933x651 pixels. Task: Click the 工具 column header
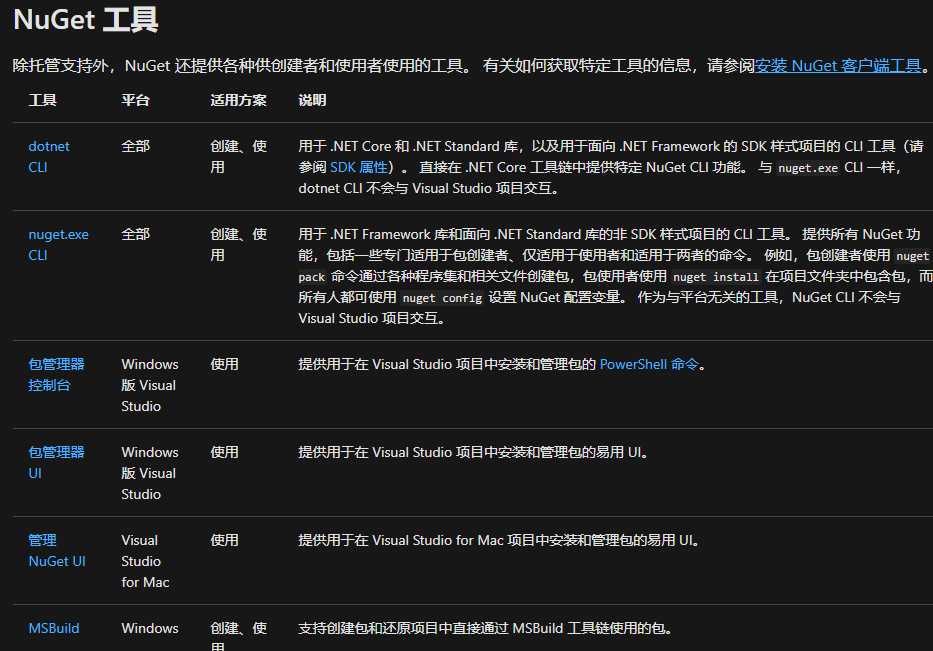42,100
